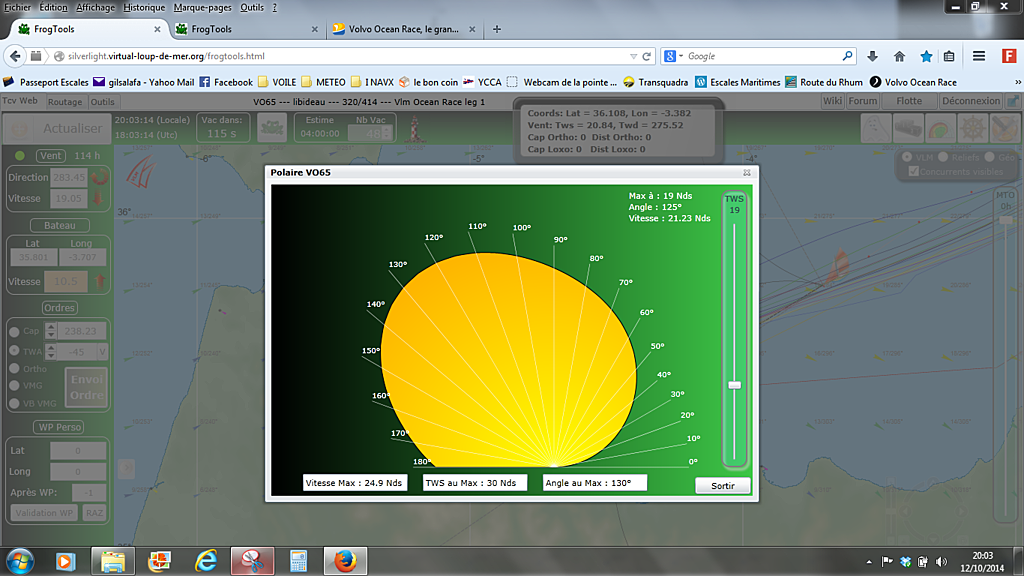
Task: Click Firefox downloads arrow icon
Action: tap(872, 56)
